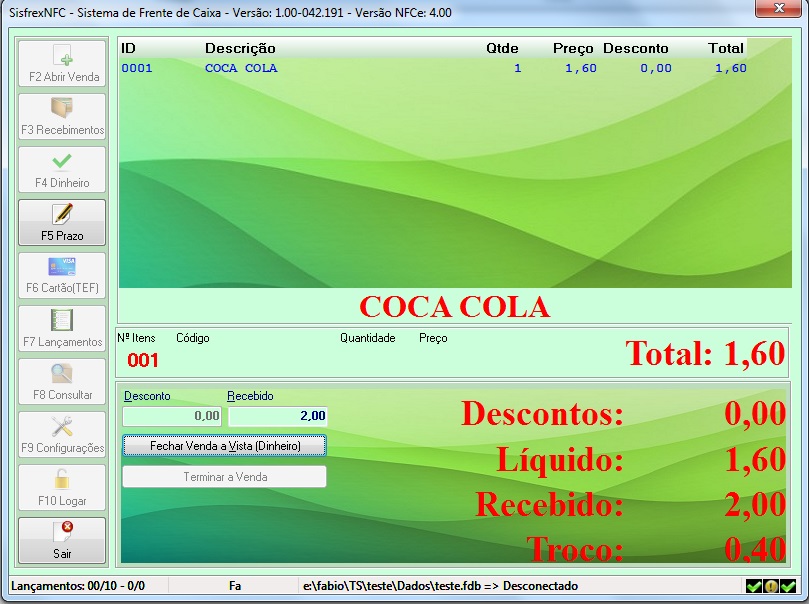The height and width of the screenshot is (604, 809).
Task: Open F3 Recebimentos
Action: click(x=62, y=117)
